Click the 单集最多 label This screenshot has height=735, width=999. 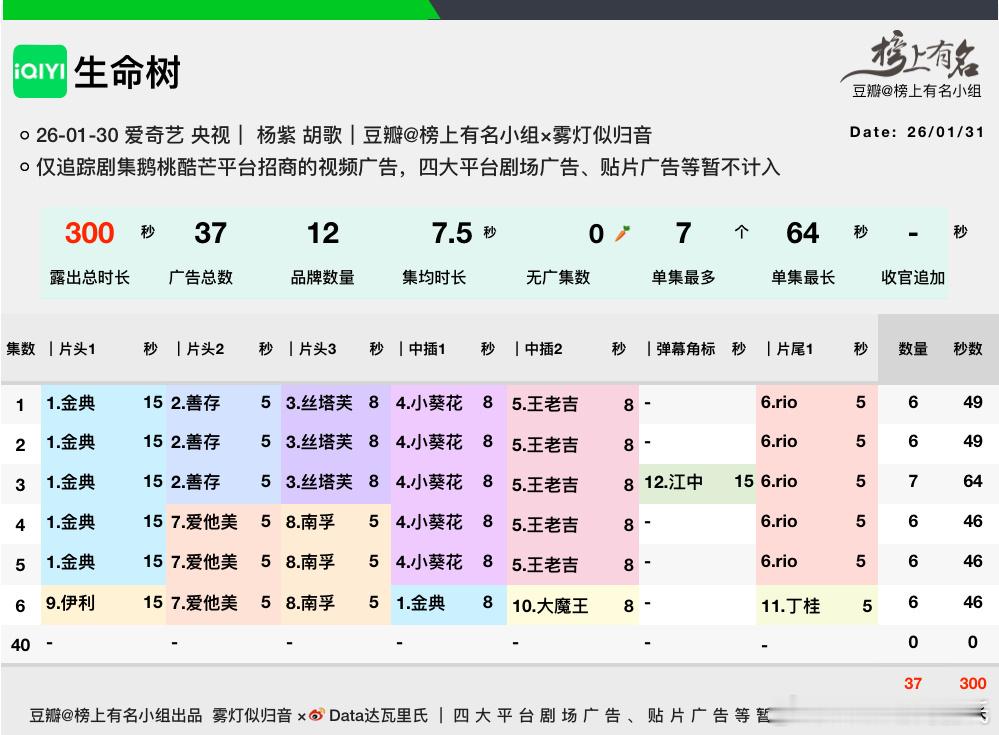[x=683, y=278]
